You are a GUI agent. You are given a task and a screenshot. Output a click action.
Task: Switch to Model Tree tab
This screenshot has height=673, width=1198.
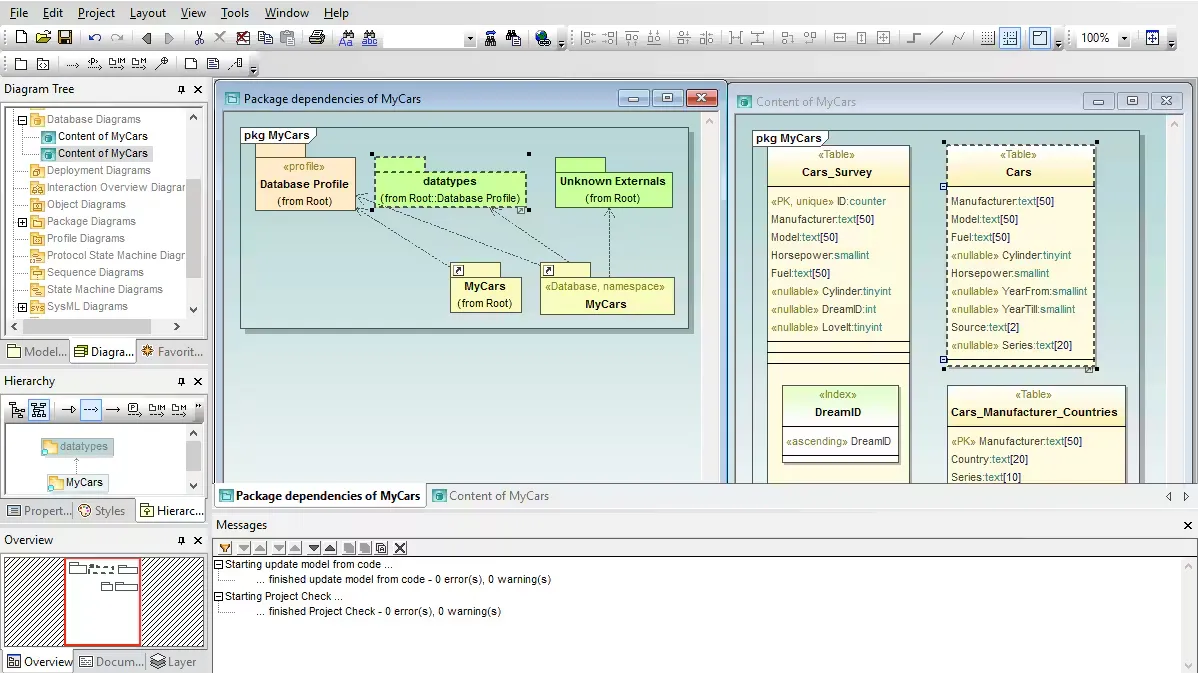pyautogui.click(x=37, y=351)
